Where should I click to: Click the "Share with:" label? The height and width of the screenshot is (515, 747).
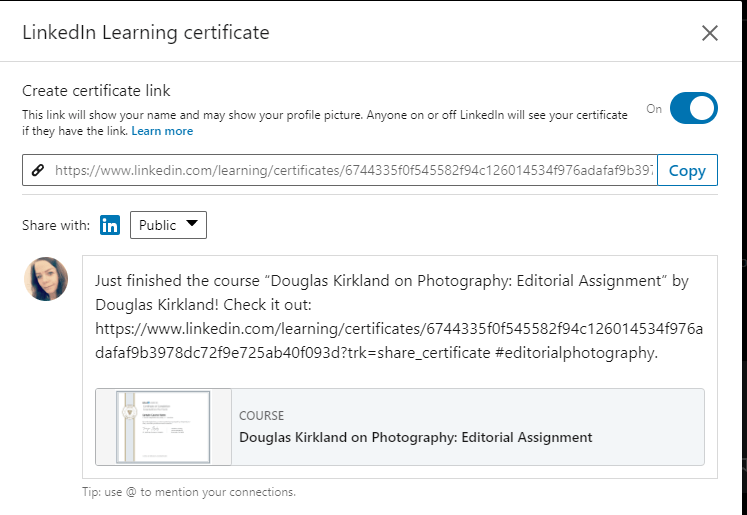[56, 225]
